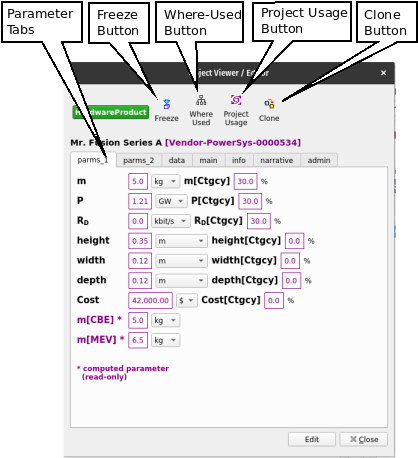Screen dimensions: 418x458
Task: Switch to the parms_2 tab
Action: pyautogui.click(x=139, y=160)
